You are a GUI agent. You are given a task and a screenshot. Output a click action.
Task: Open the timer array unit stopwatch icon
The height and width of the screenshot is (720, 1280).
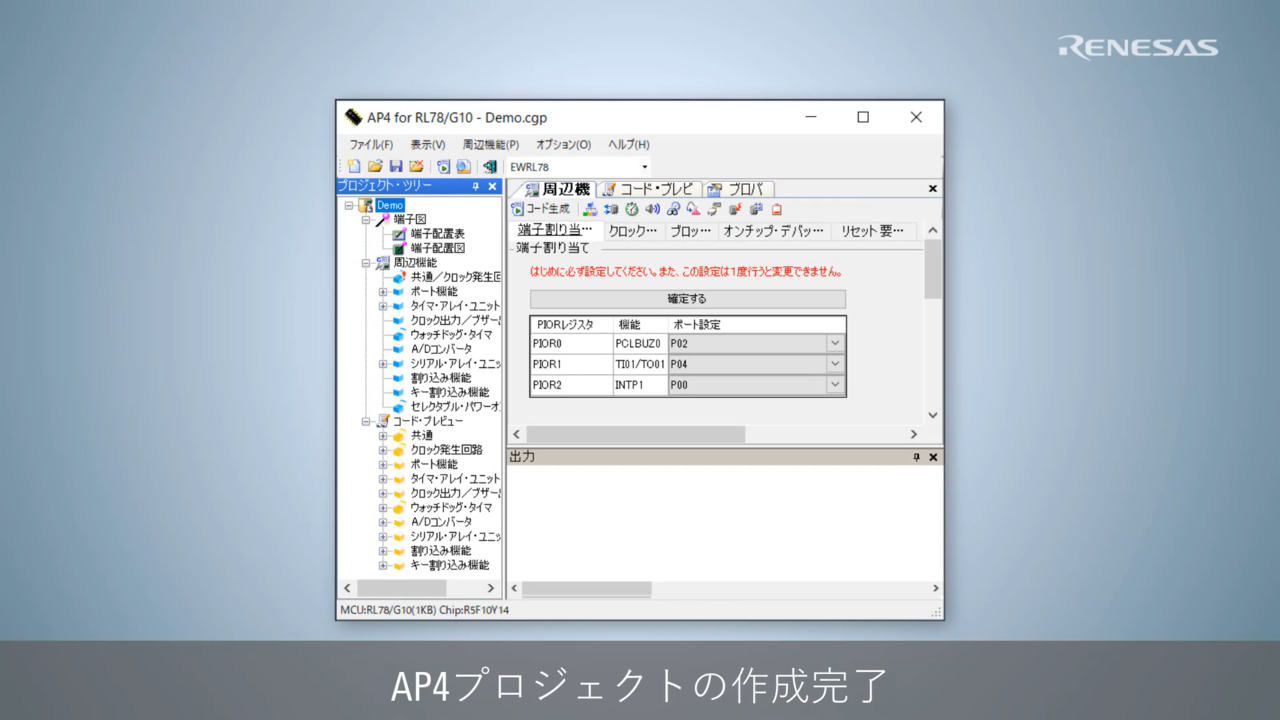(x=632, y=209)
